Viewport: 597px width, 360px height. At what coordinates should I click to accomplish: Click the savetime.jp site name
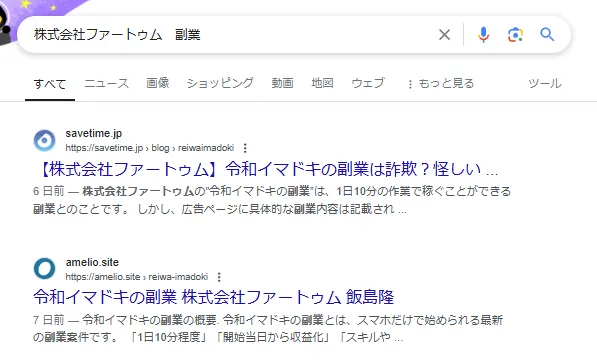94,133
